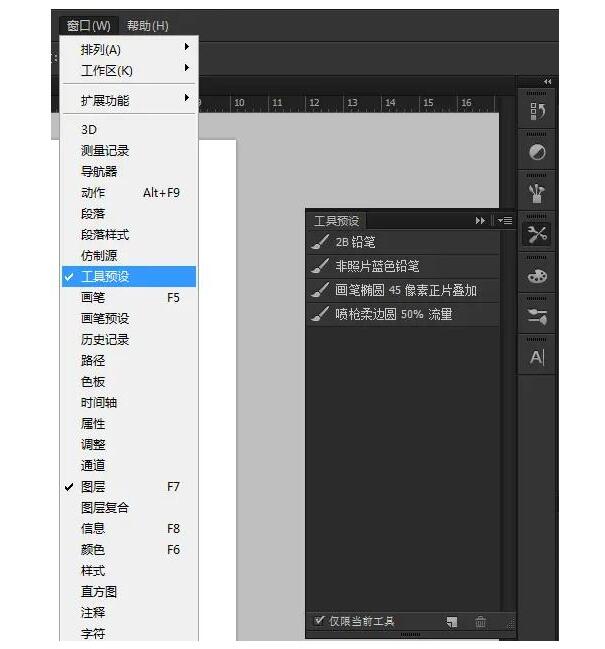
Task: Click the create new tool preset icon
Action: [x=451, y=622]
